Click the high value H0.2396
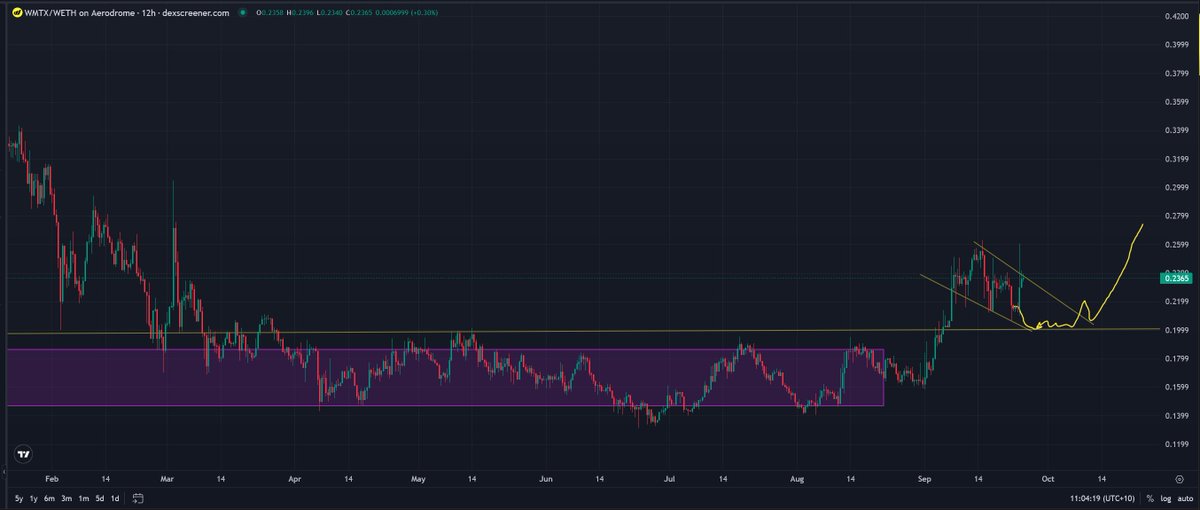 click(x=299, y=13)
